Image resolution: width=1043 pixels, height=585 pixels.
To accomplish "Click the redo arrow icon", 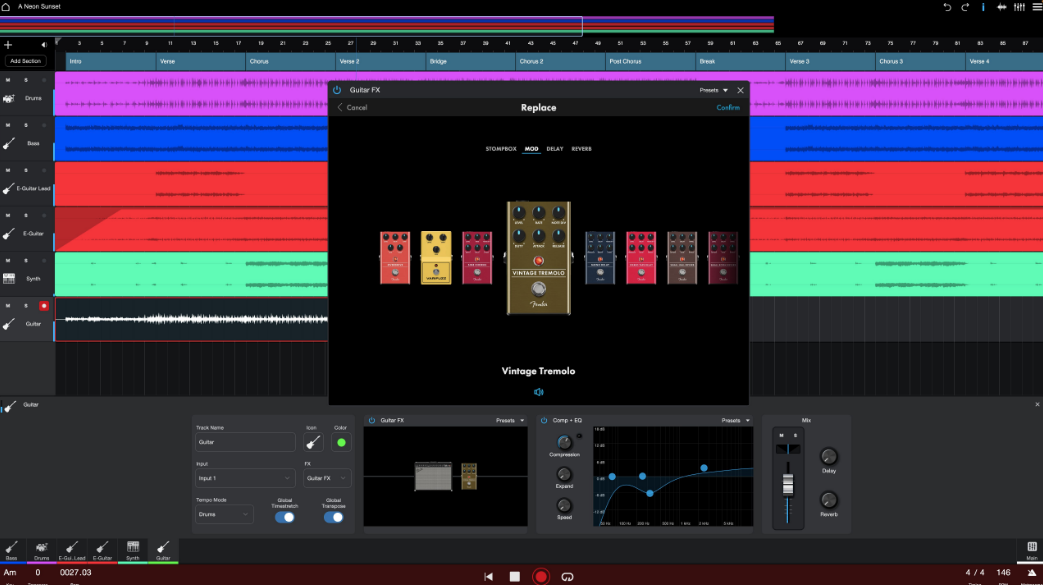I will 965,7.
